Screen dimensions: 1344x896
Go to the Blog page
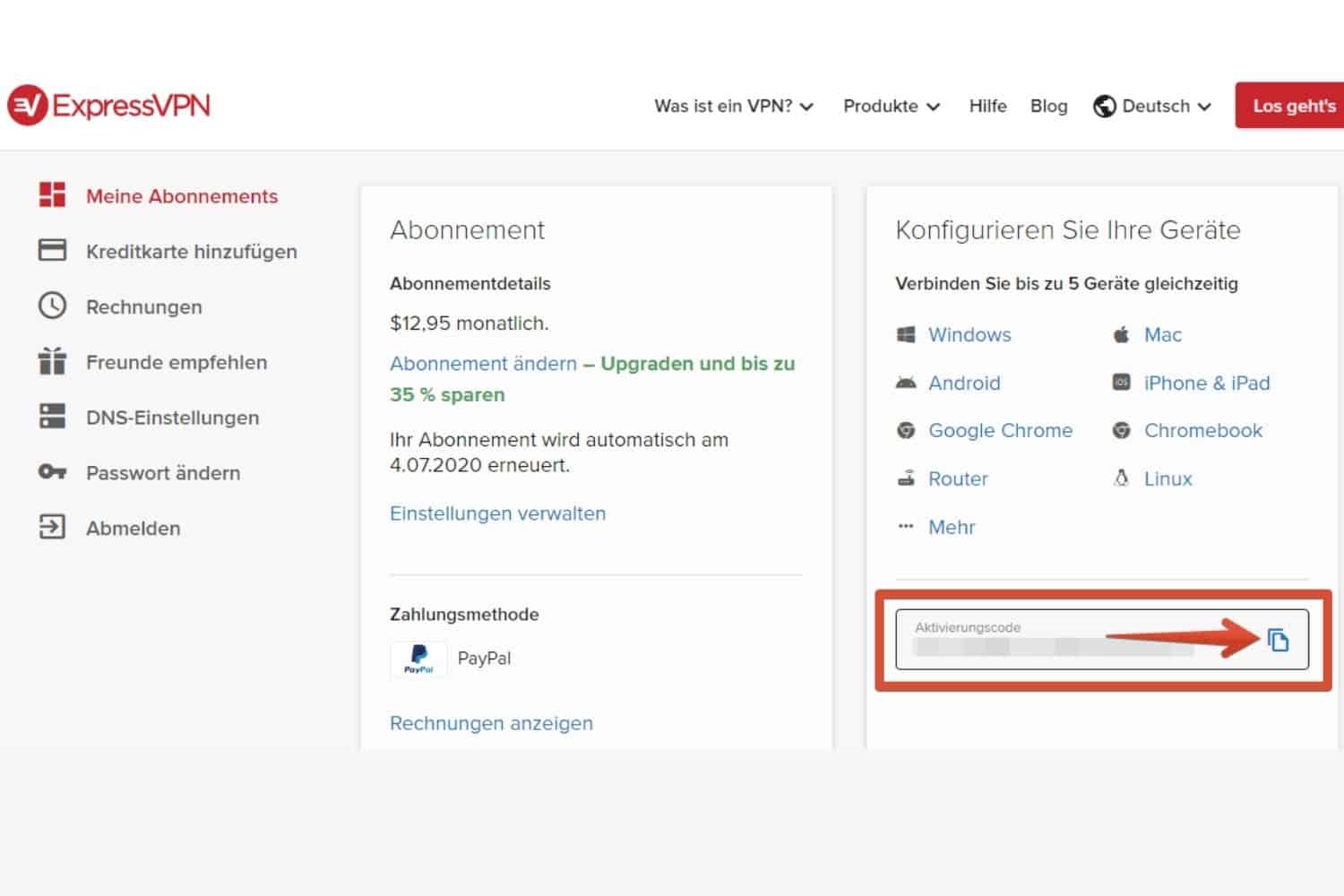[1048, 106]
